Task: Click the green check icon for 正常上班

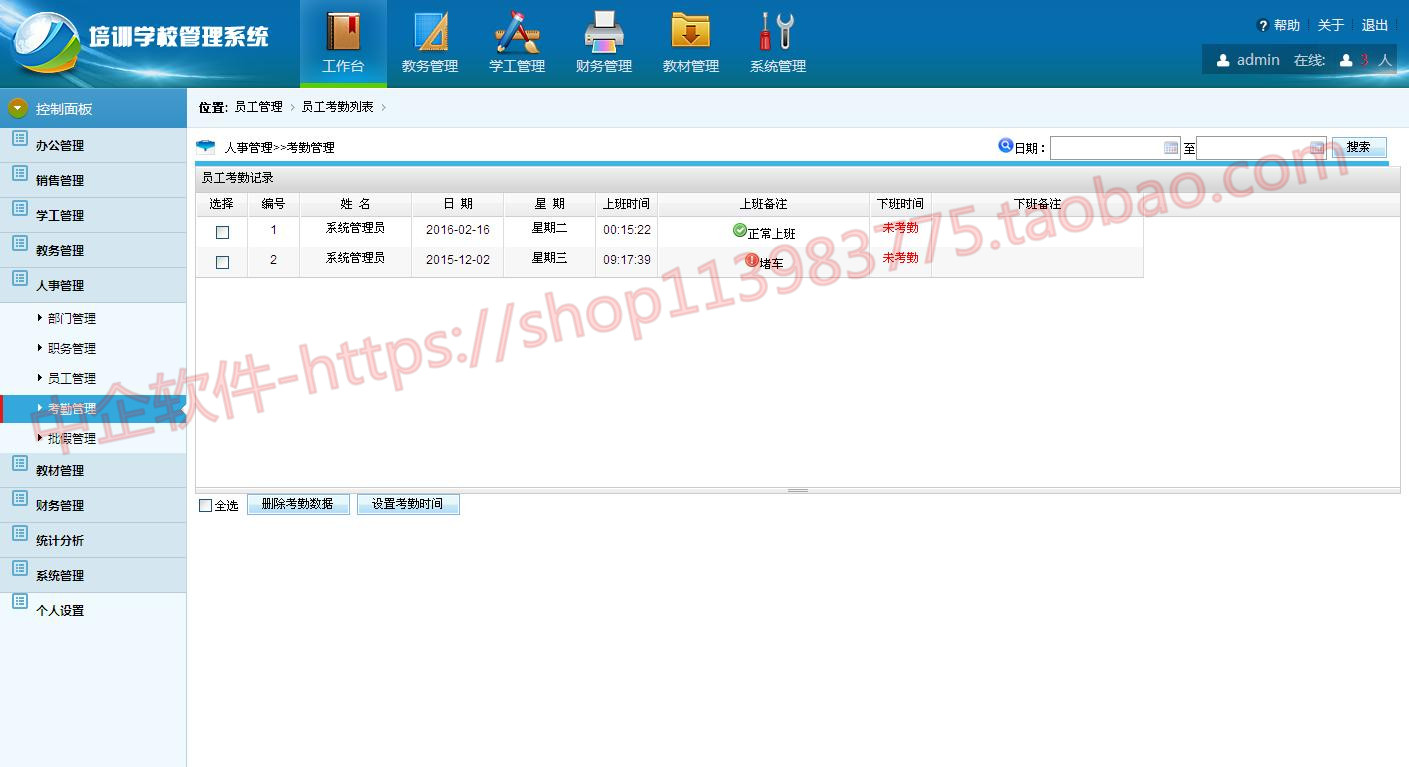Action: click(x=740, y=230)
